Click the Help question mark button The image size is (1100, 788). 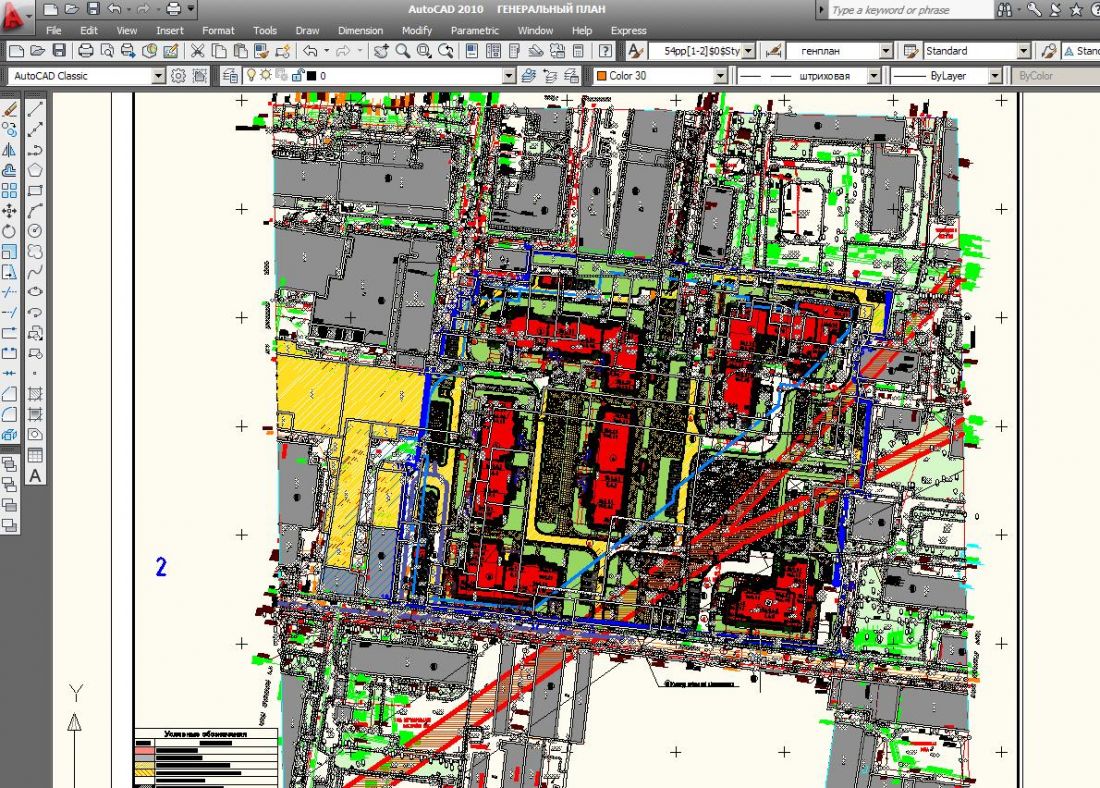pos(605,51)
